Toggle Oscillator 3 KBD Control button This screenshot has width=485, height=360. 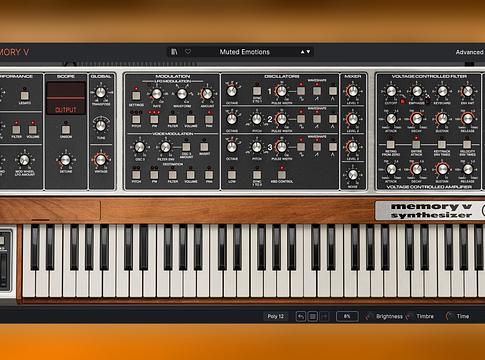[x=282, y=175]
